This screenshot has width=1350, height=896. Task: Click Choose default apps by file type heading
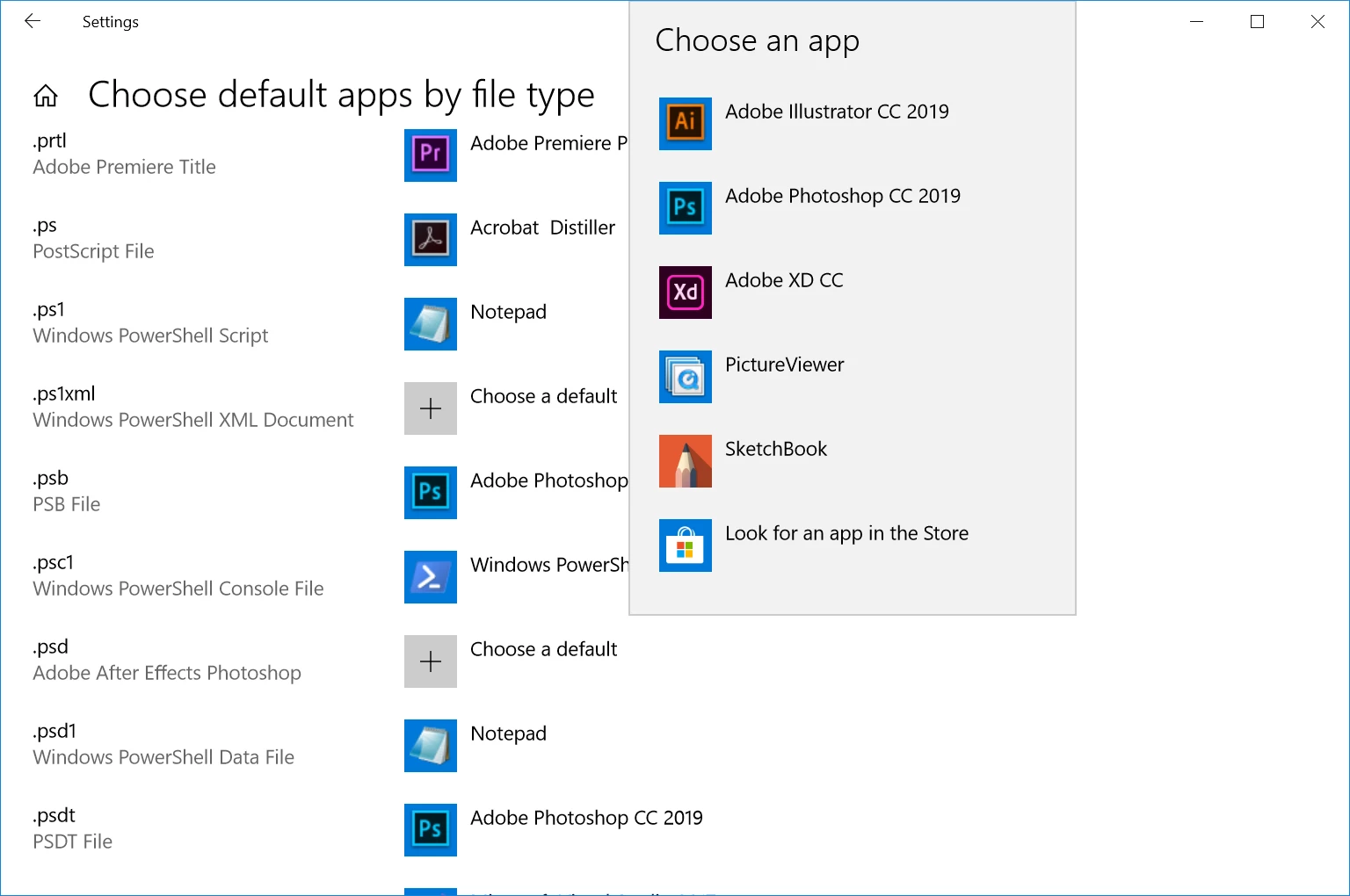click(x=341, y=95)
